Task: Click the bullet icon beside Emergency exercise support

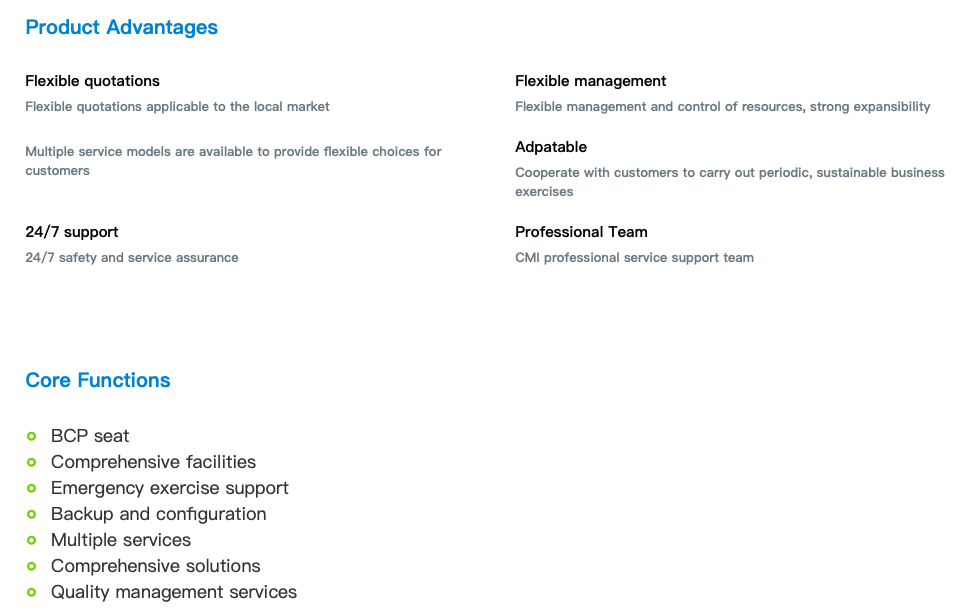Action: point(32,488)
